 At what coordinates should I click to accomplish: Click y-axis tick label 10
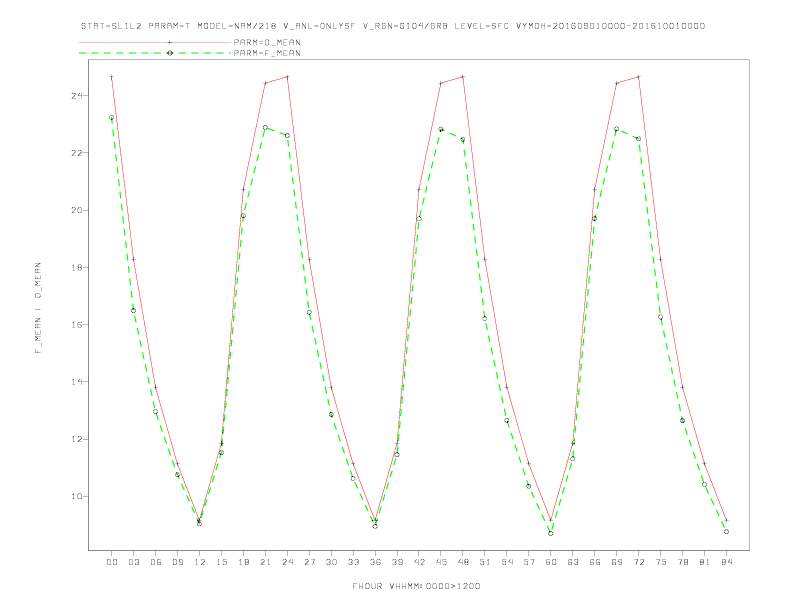point(77,496)
